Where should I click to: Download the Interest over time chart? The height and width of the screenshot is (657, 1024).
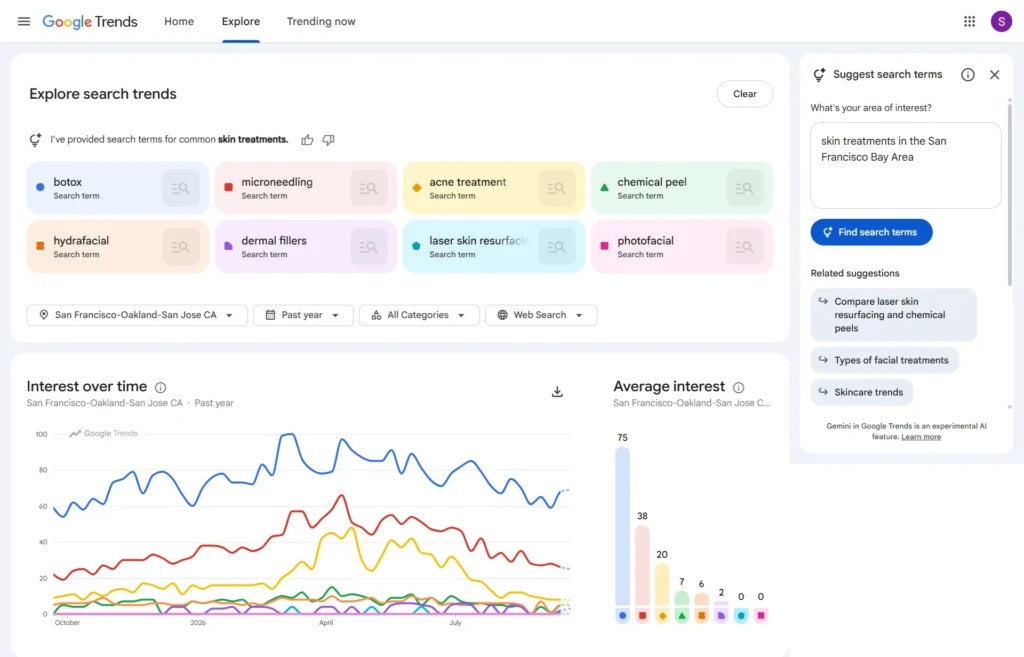click(x=557, y=392)
